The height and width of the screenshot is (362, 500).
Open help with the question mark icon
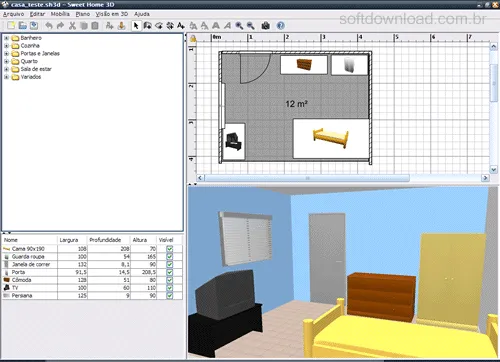tap(281, 26)
